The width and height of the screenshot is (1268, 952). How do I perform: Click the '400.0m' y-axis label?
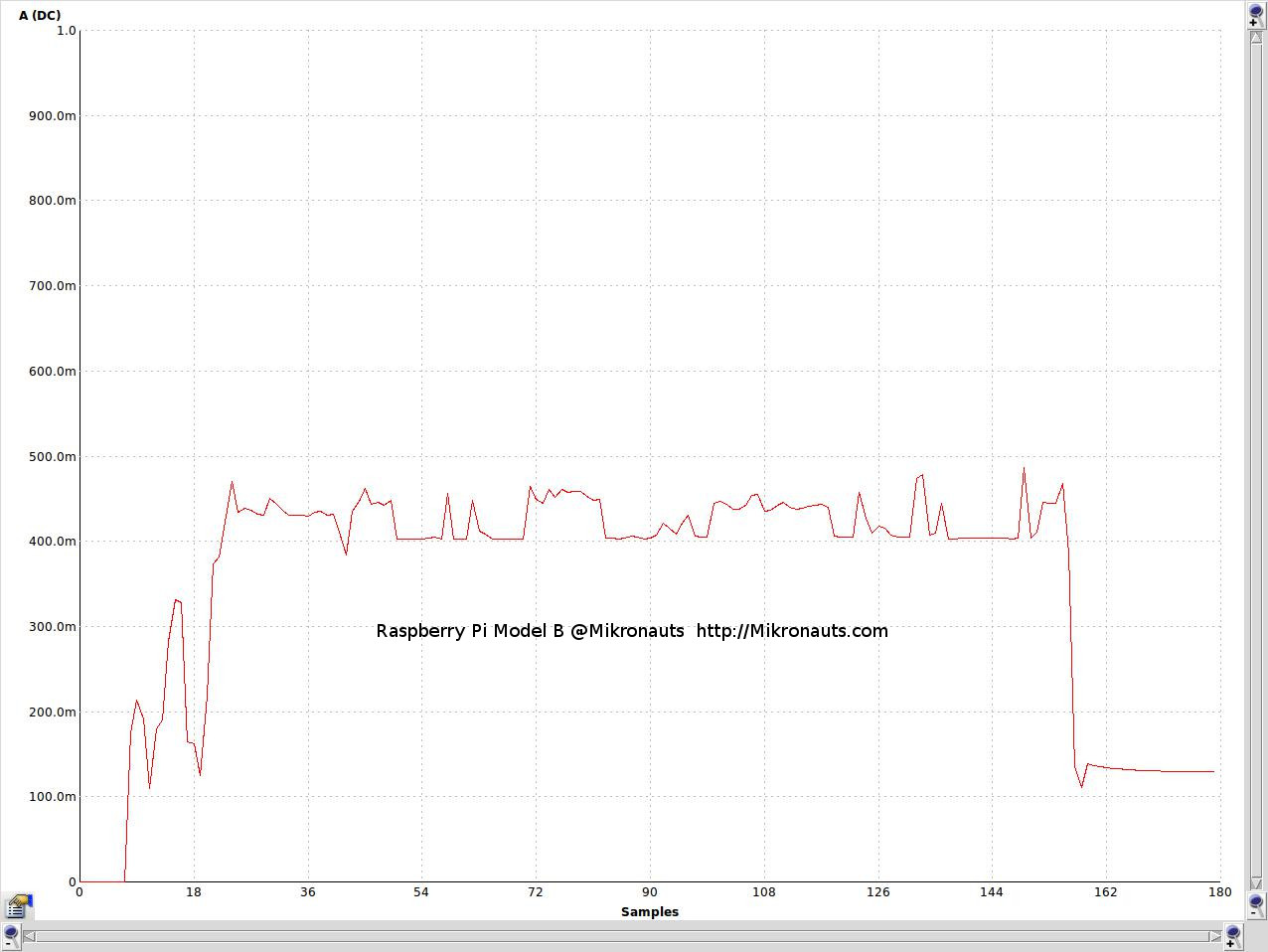[x=53, y=542]
